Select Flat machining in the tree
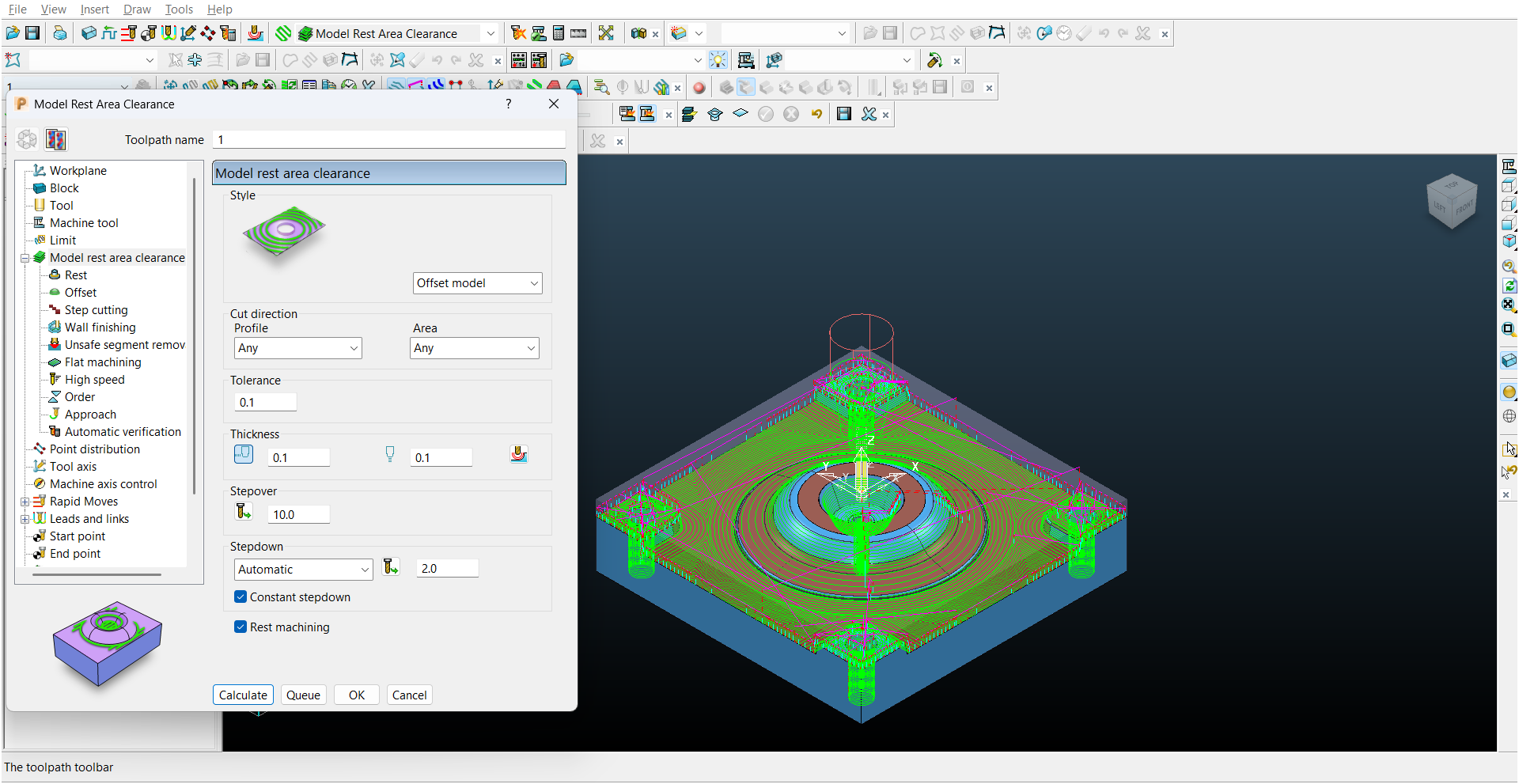 tap(103, 362)
